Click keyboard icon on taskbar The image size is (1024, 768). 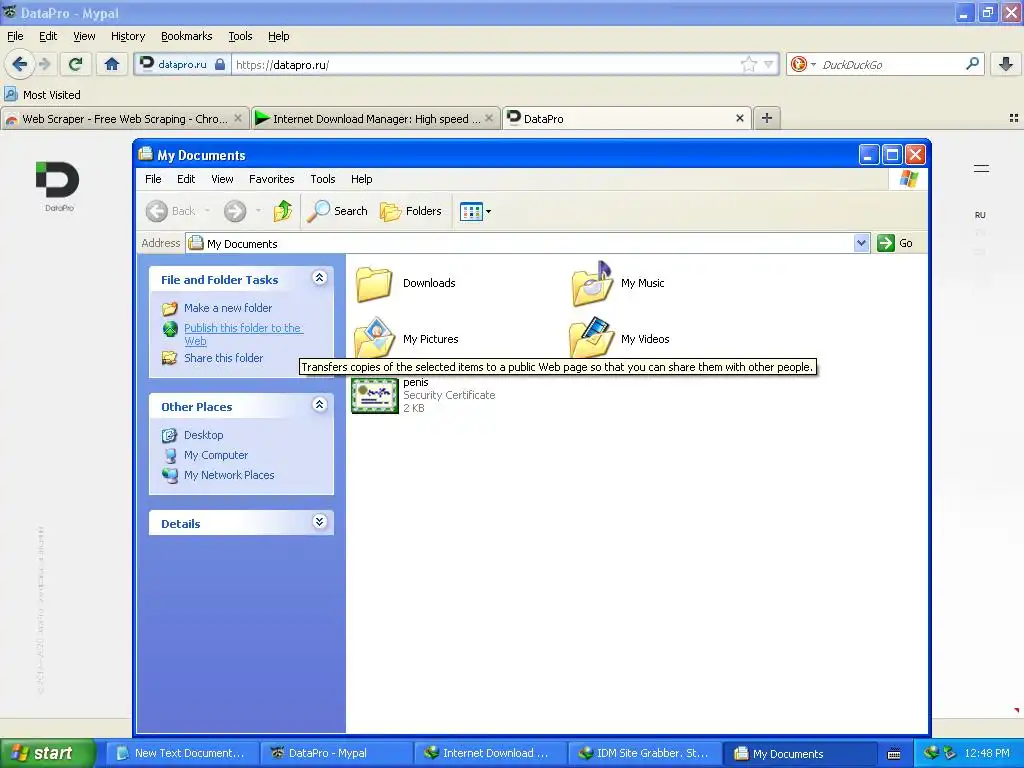[894, 754]
